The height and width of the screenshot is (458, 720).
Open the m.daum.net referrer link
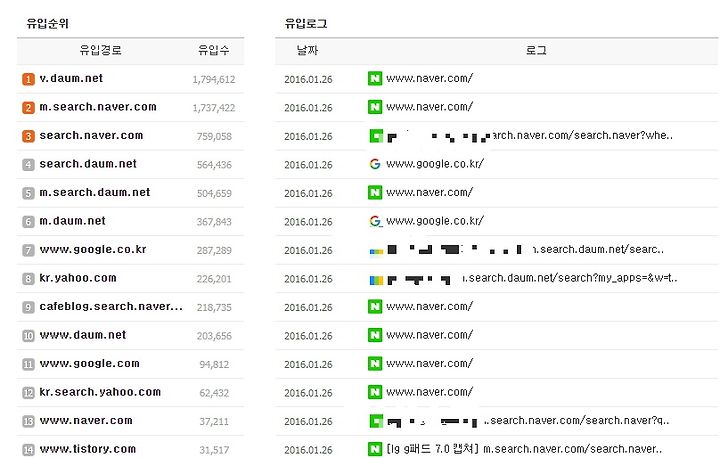point(73,221)
